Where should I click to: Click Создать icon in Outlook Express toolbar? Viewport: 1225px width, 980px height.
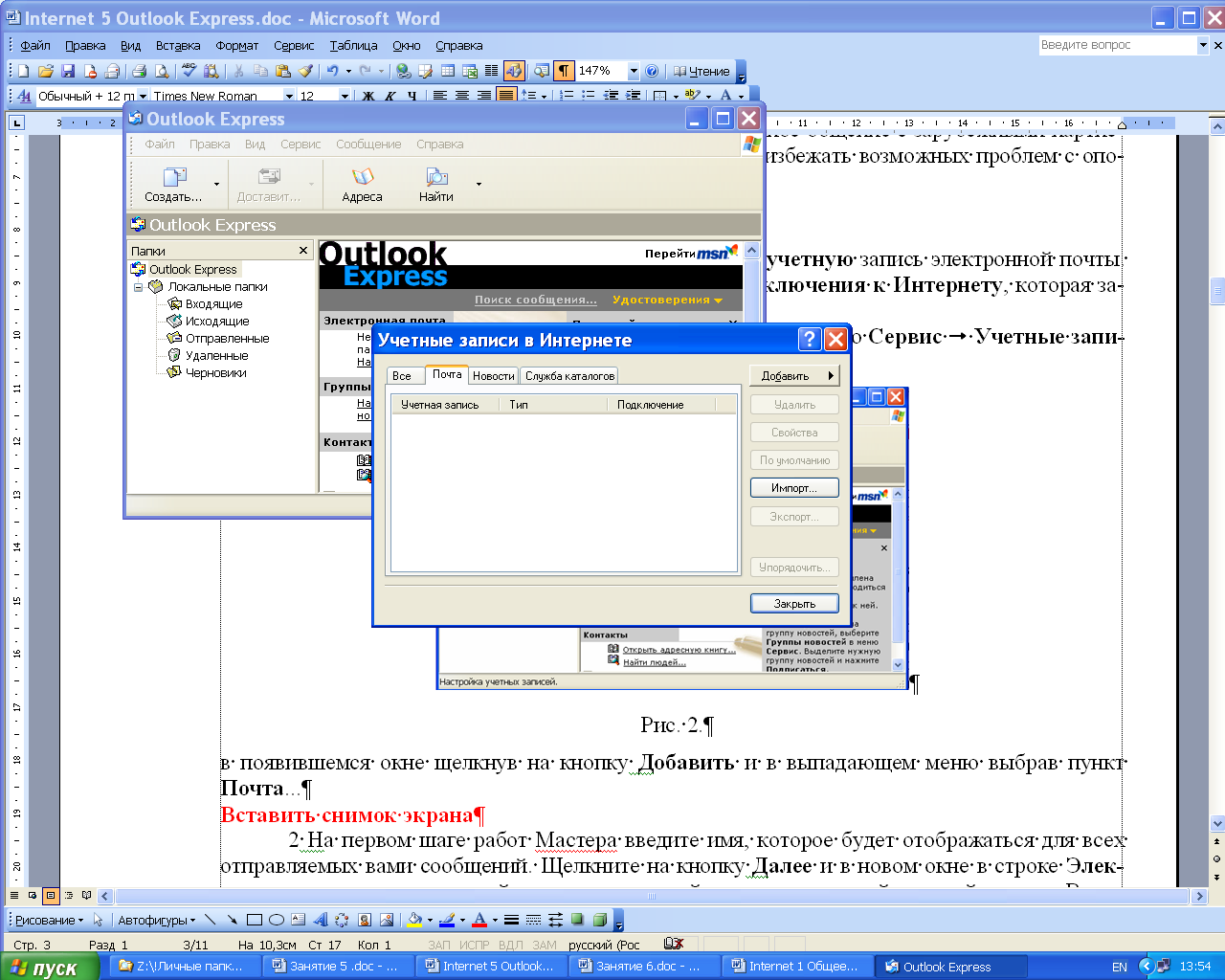click(x=173, y=185)
